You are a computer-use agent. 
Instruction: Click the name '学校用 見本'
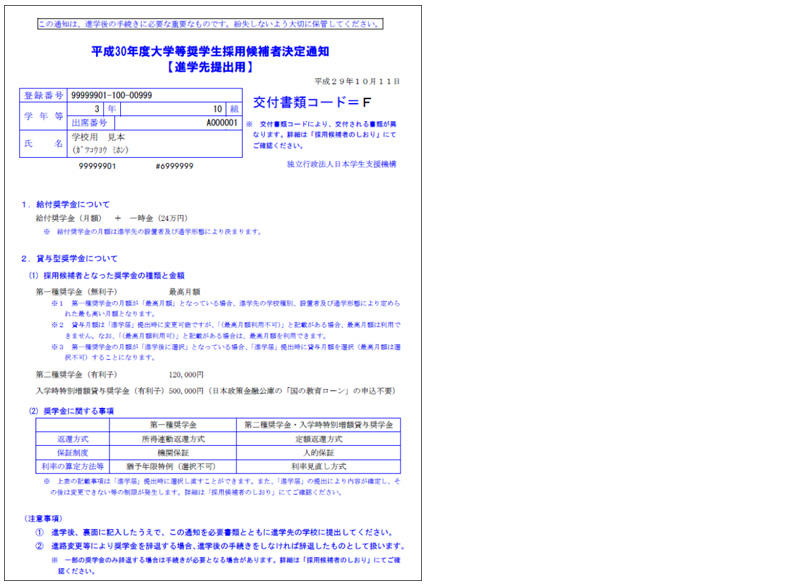[x=98, y=137]
